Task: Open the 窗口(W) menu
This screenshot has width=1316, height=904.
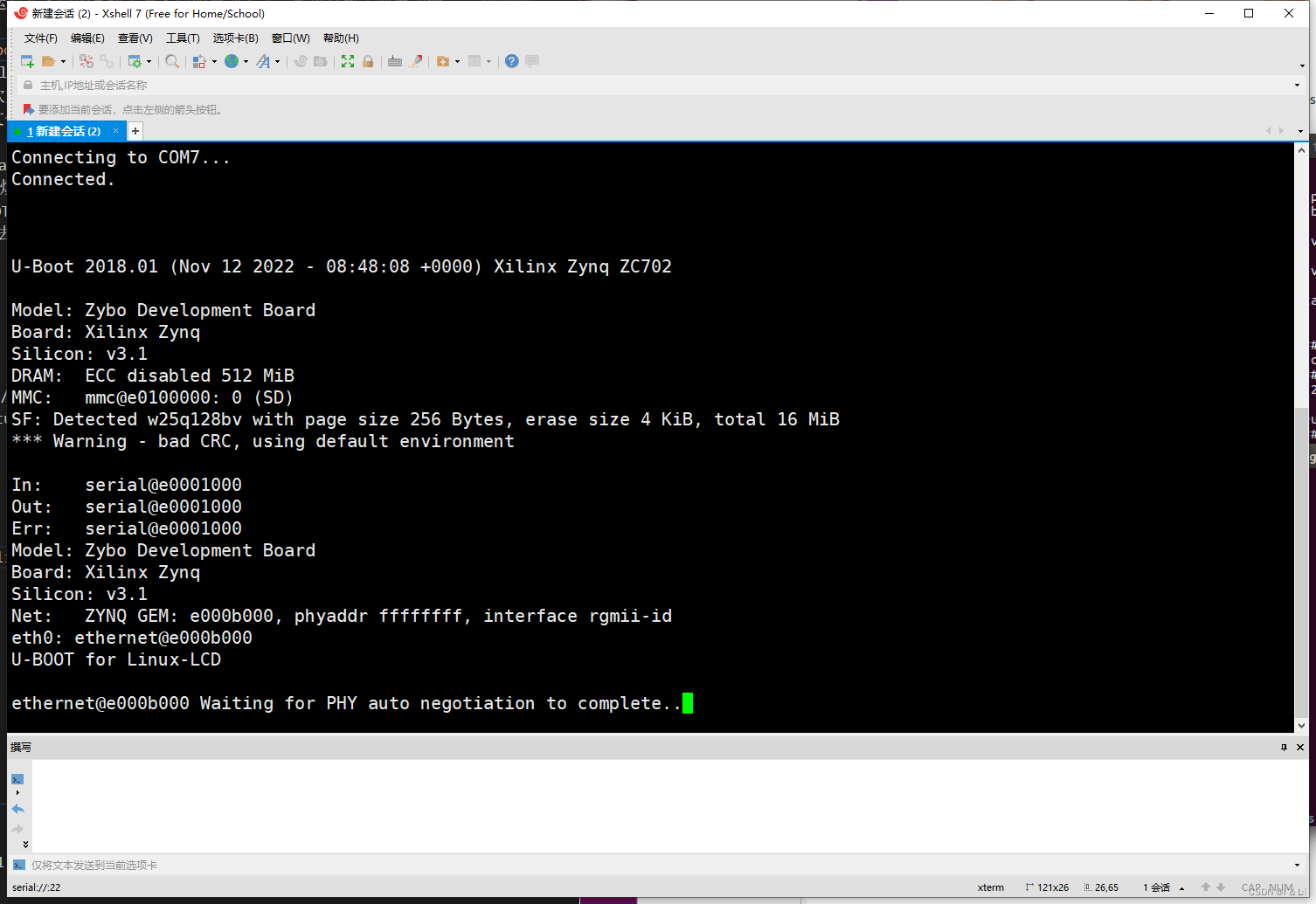Action: [291, 38]
